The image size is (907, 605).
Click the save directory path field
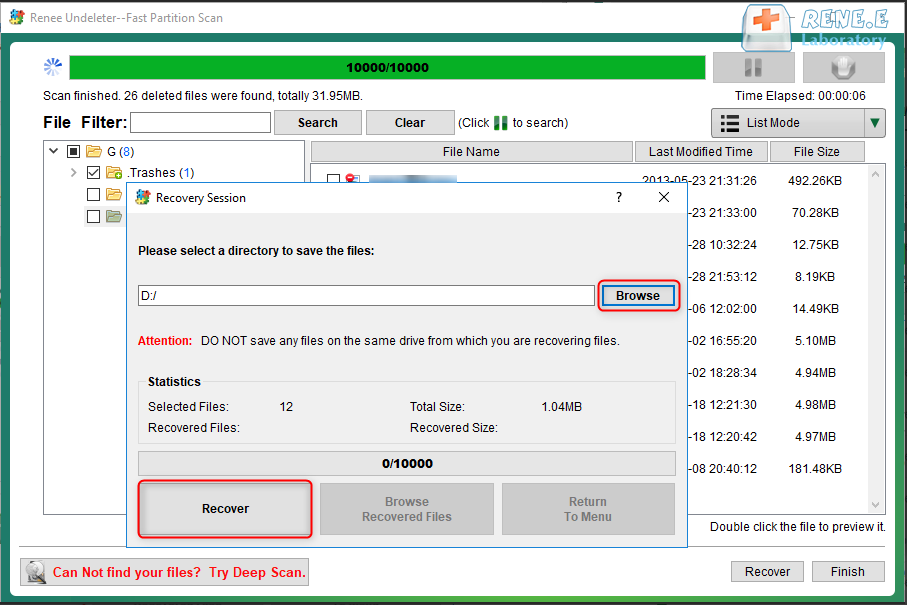(x=366, y=296)
